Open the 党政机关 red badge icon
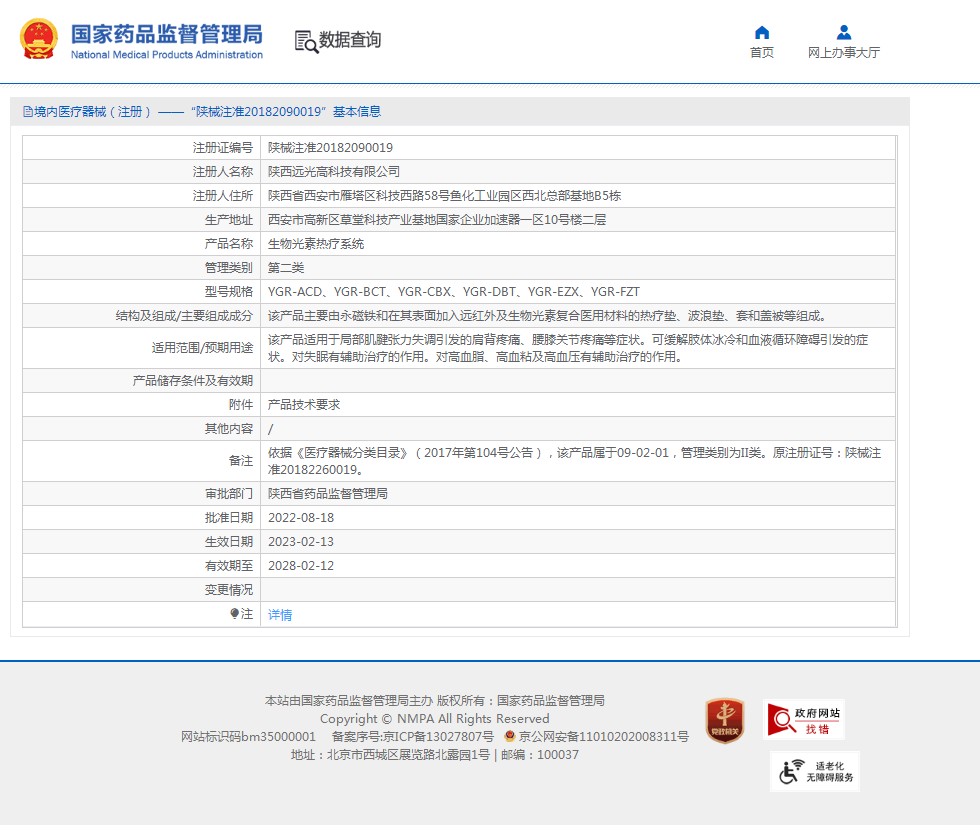The height and width of the screenshot is (840, 980). 725,721
